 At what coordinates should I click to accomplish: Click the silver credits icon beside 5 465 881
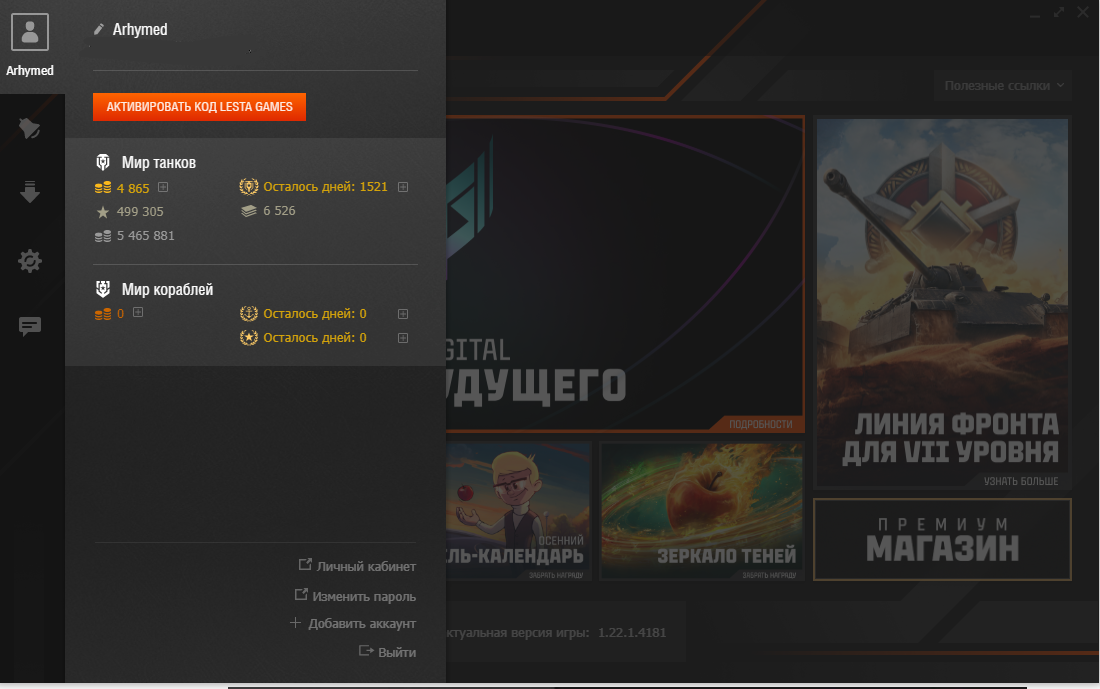103,236
